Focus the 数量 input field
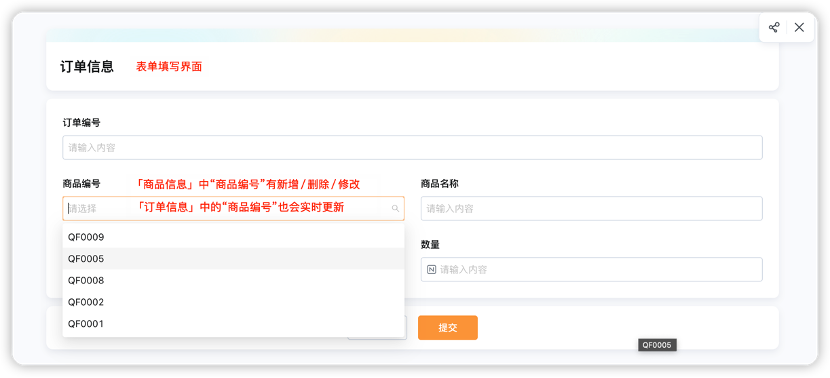The image size is (830, 378). coord(592,269)
